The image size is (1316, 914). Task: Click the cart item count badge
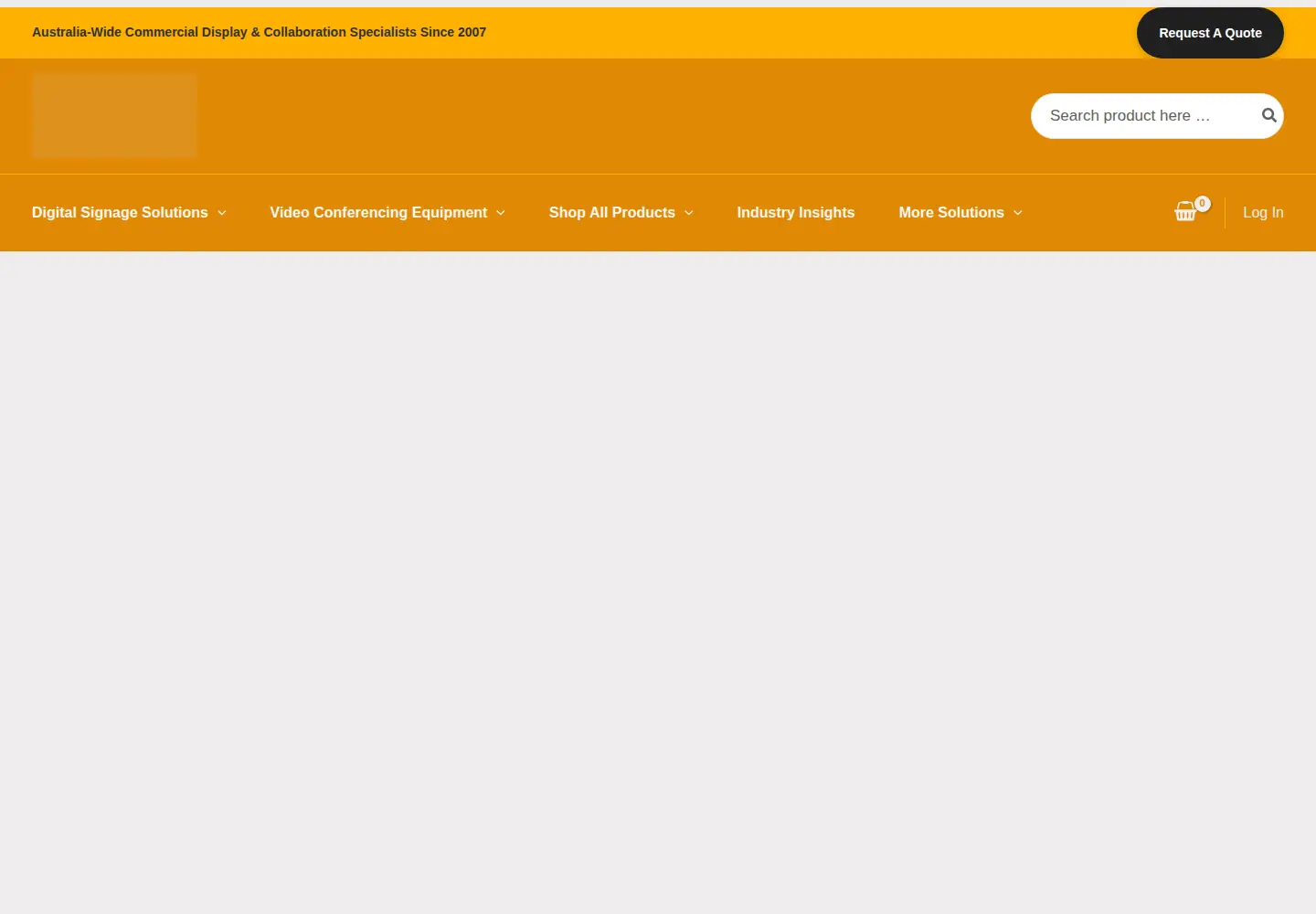tap(1203, 204)
